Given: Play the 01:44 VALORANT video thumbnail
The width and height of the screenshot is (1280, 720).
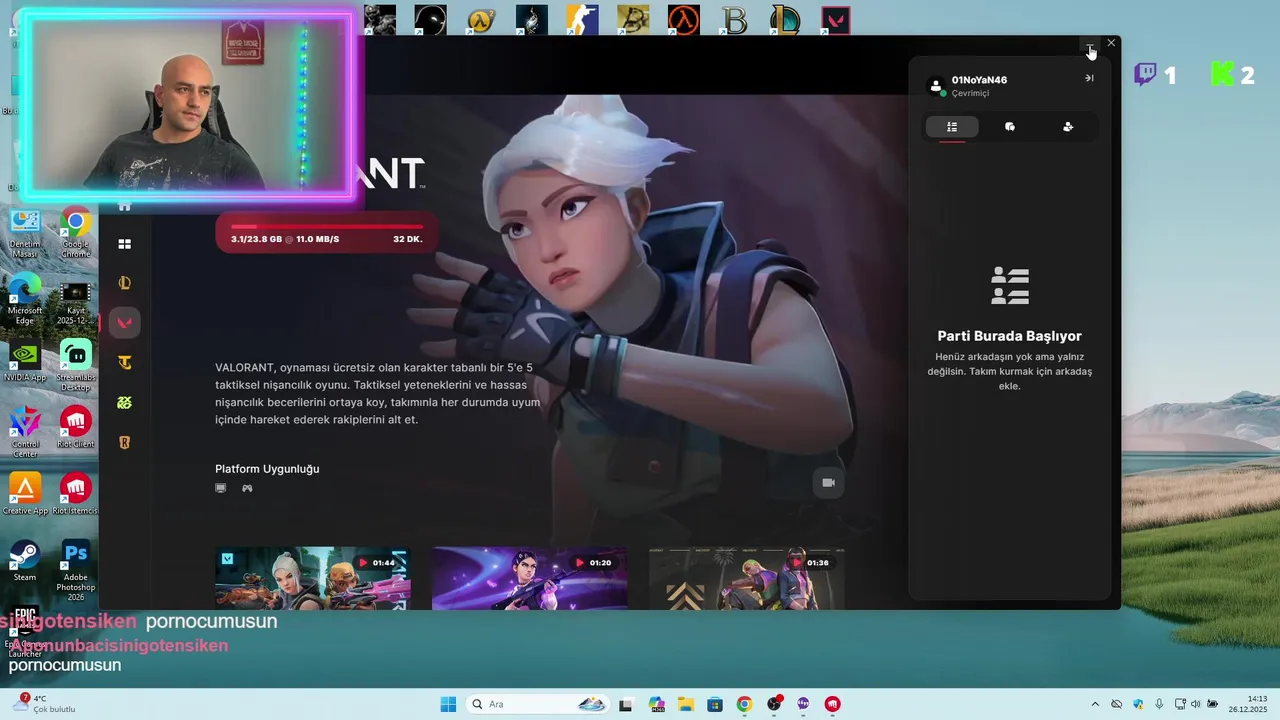Looking at the screenshot, I should coord(313,578).
